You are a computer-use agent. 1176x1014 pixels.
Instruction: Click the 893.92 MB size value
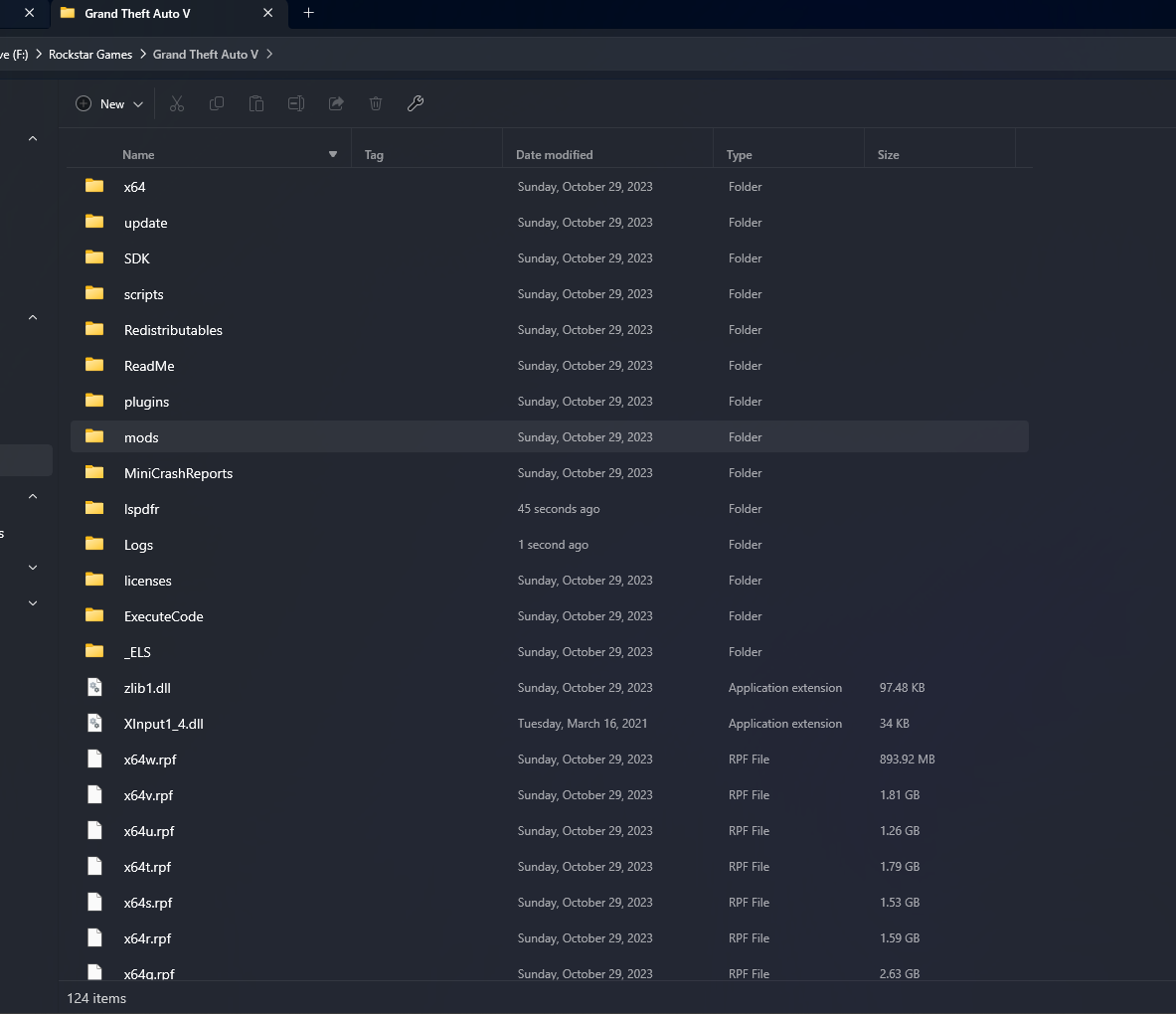coord(908,759)
